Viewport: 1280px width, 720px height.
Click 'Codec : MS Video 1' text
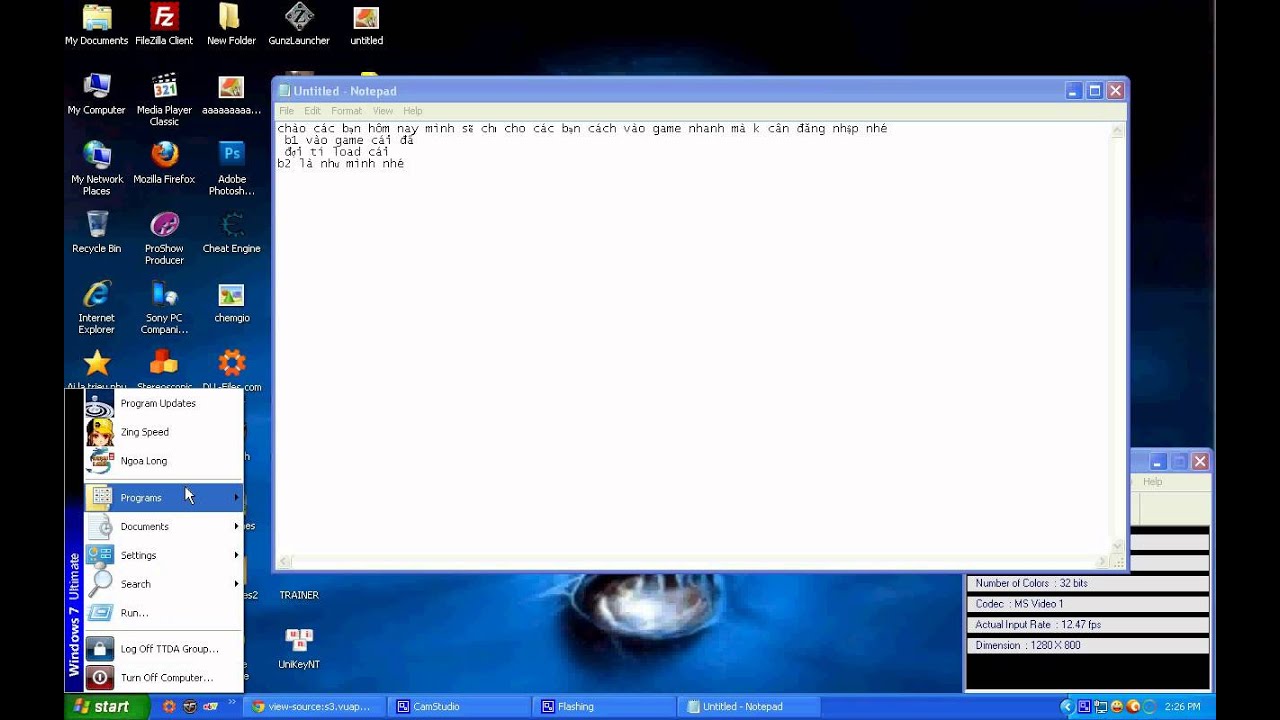coord(1019,604)
